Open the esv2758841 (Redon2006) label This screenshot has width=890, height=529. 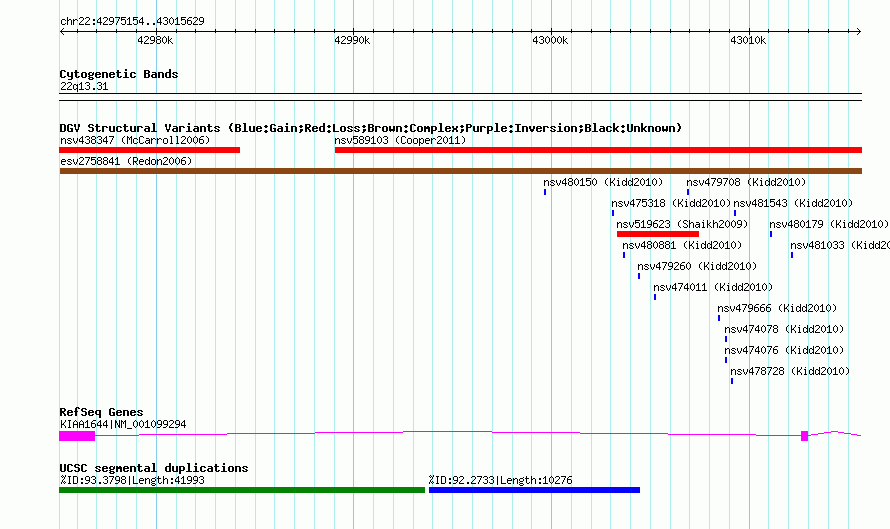click(x=126, y=161)
